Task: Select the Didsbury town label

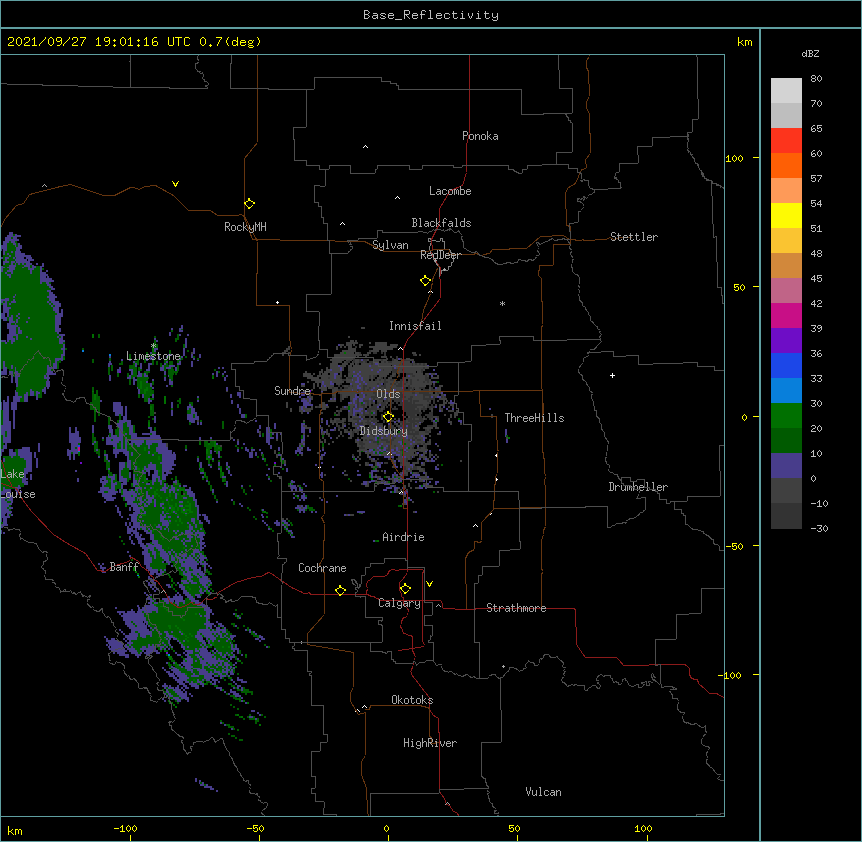Action: (384, 431)
